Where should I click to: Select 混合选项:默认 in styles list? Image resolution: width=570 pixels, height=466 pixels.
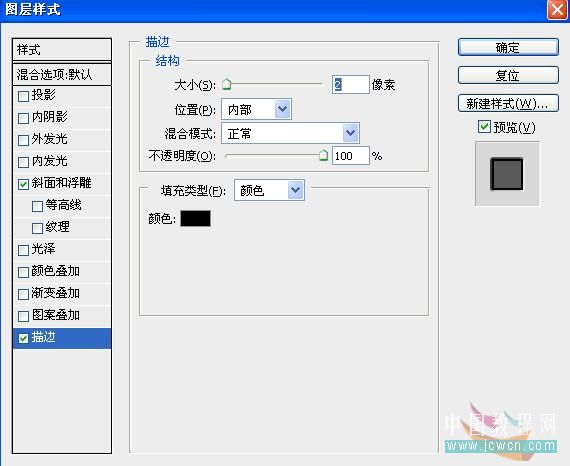pyautogui.click(x=62, y=75)
